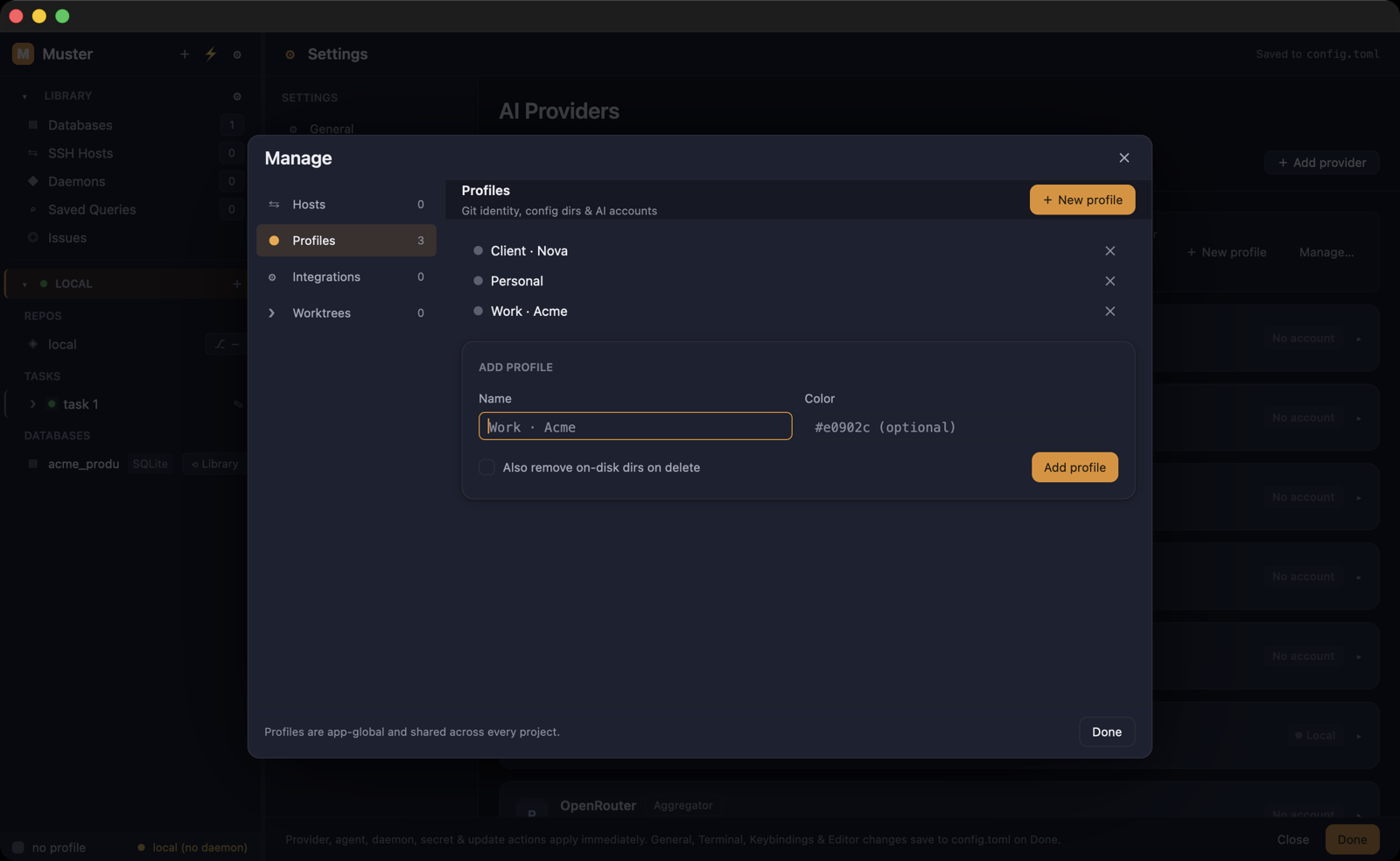
Task: Click the Muster logo icon
Action: (x=23, y=54)
